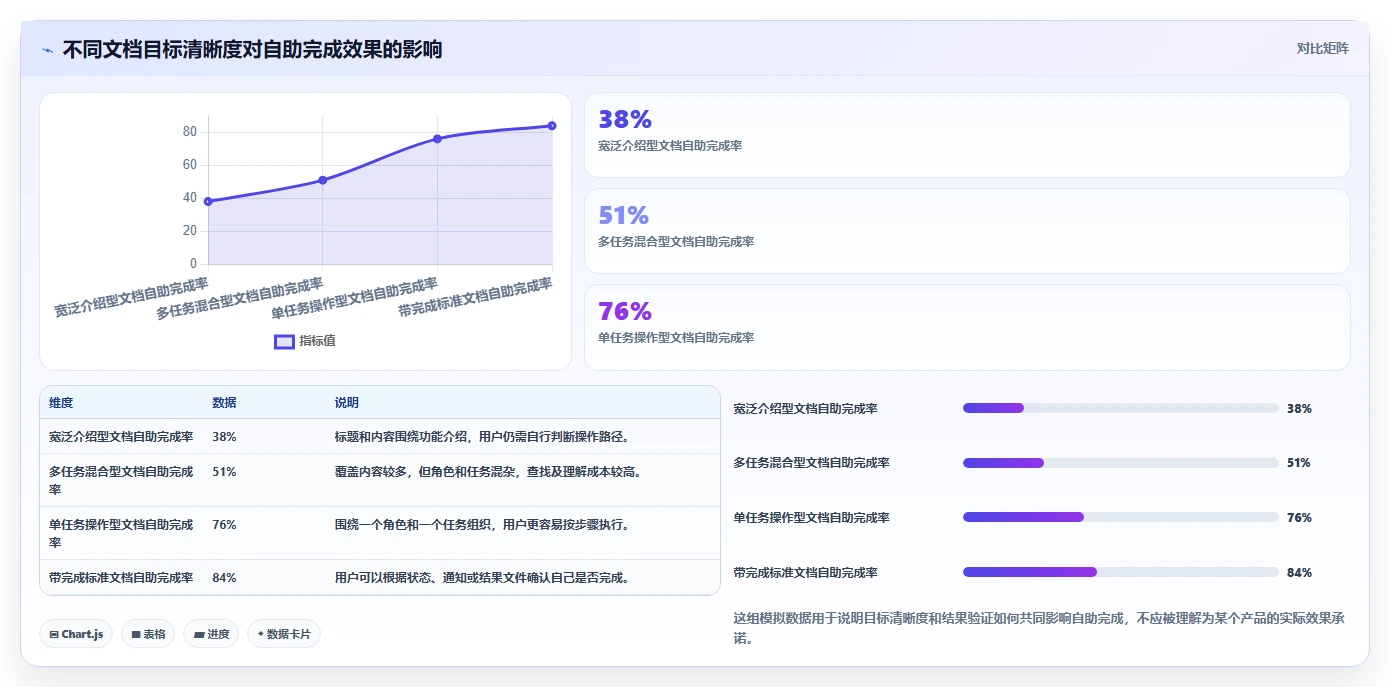Click description starting 围绕一个角色和一个任务

click(x=482, y=525)
